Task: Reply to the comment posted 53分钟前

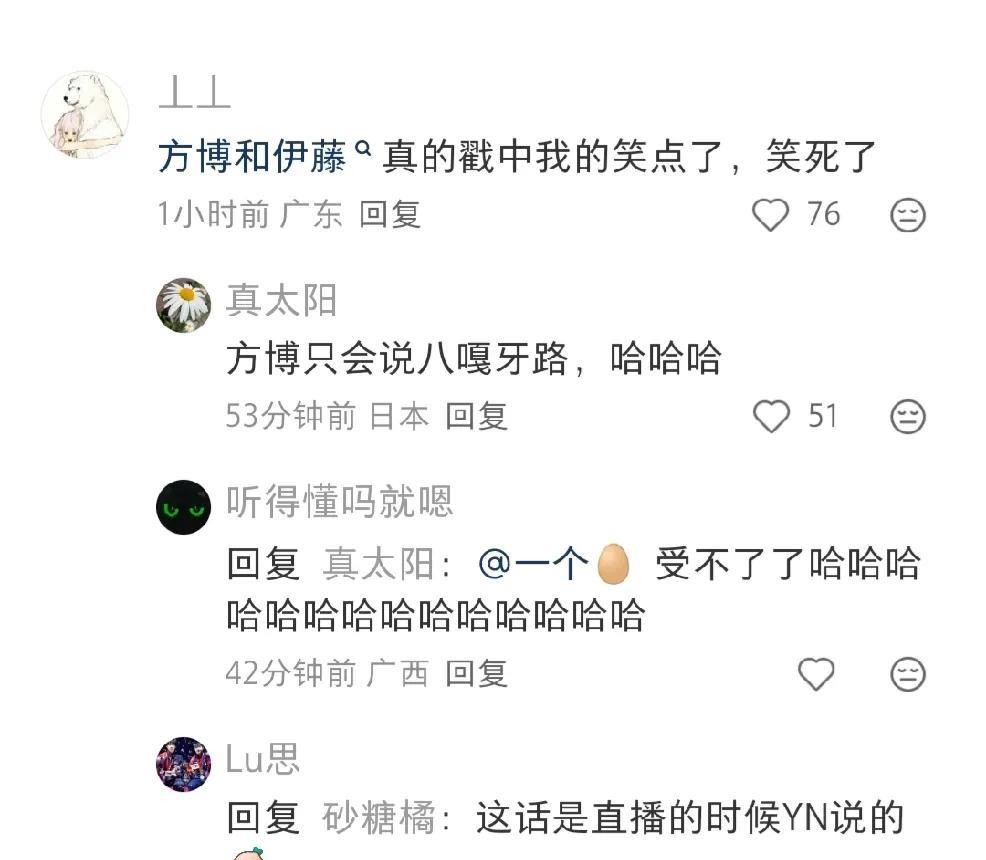Action: click(x=476, y=416)
